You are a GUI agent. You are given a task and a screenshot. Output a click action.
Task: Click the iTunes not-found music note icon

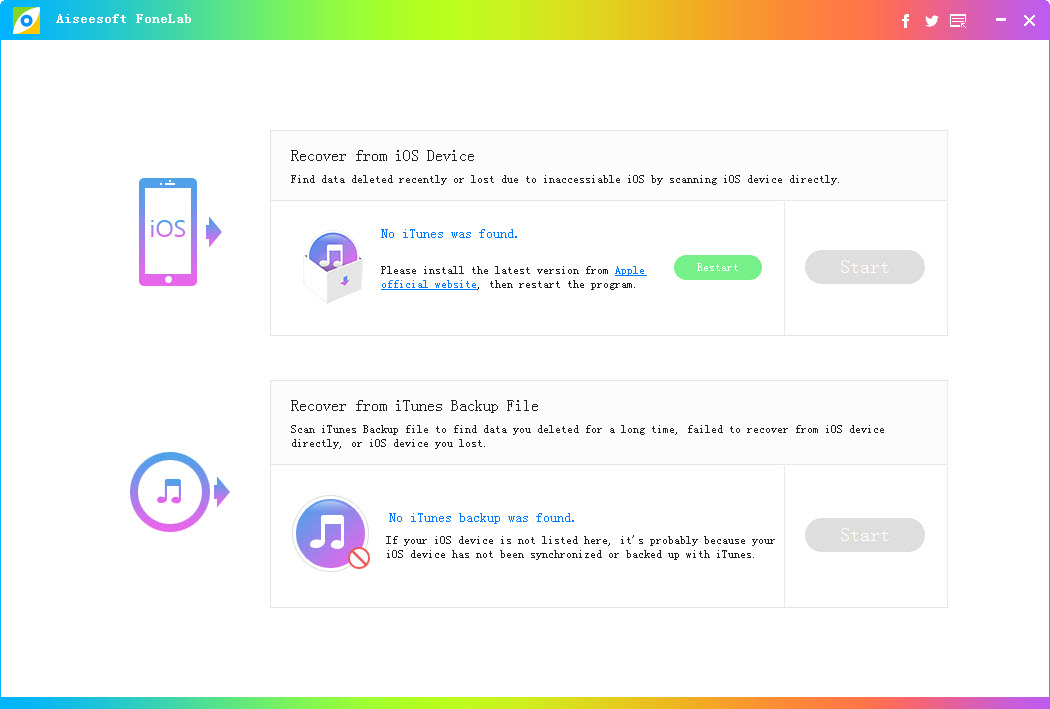pos(331,534)
